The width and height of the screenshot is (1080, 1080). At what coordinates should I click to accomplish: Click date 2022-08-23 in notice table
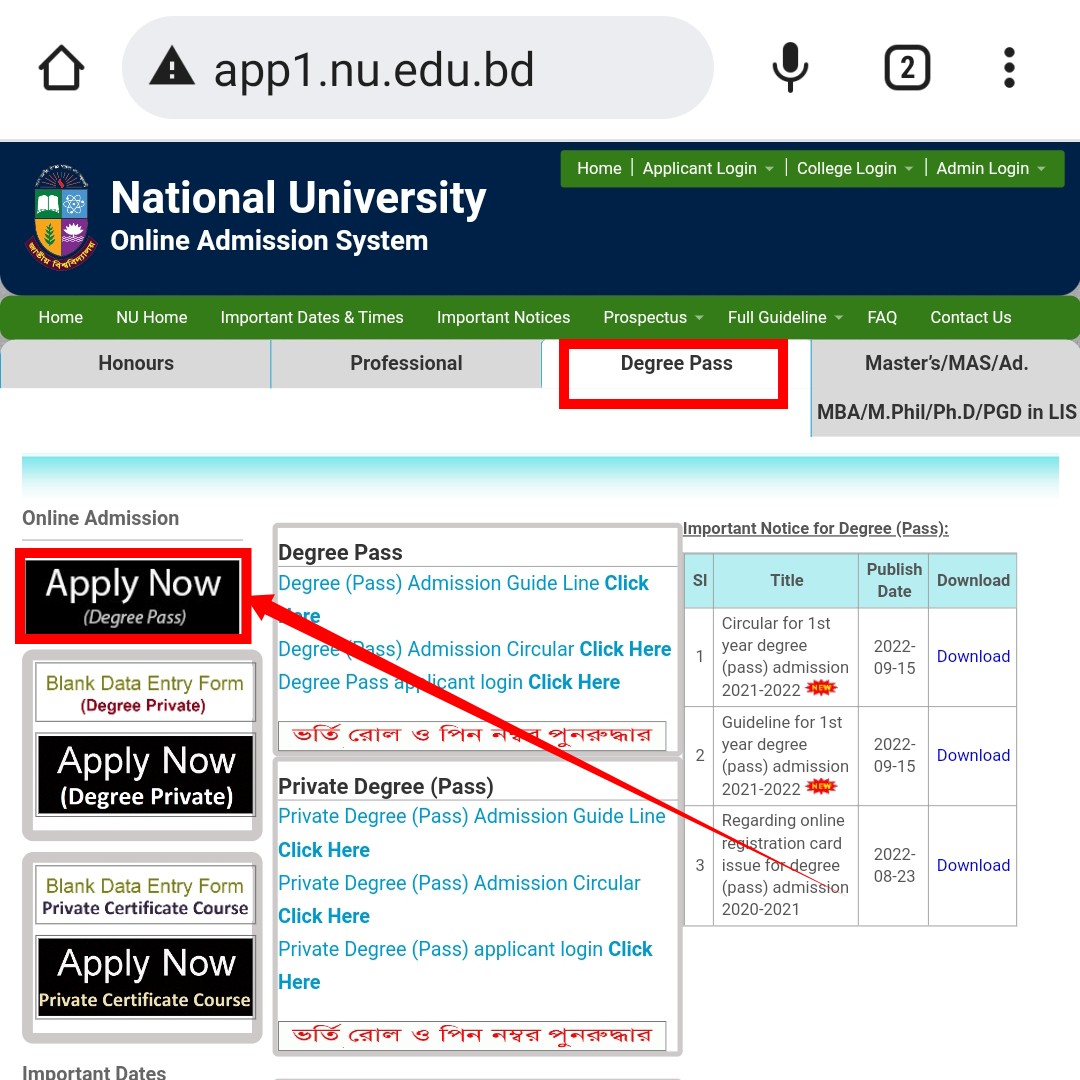pyautogui.click(x=894, y=865)
